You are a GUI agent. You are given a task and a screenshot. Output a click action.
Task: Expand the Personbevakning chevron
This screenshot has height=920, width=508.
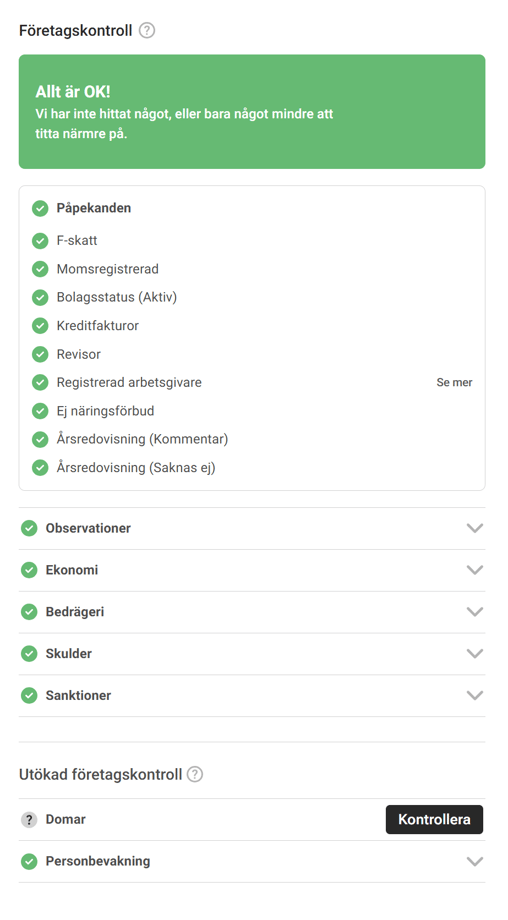[475, 861]
